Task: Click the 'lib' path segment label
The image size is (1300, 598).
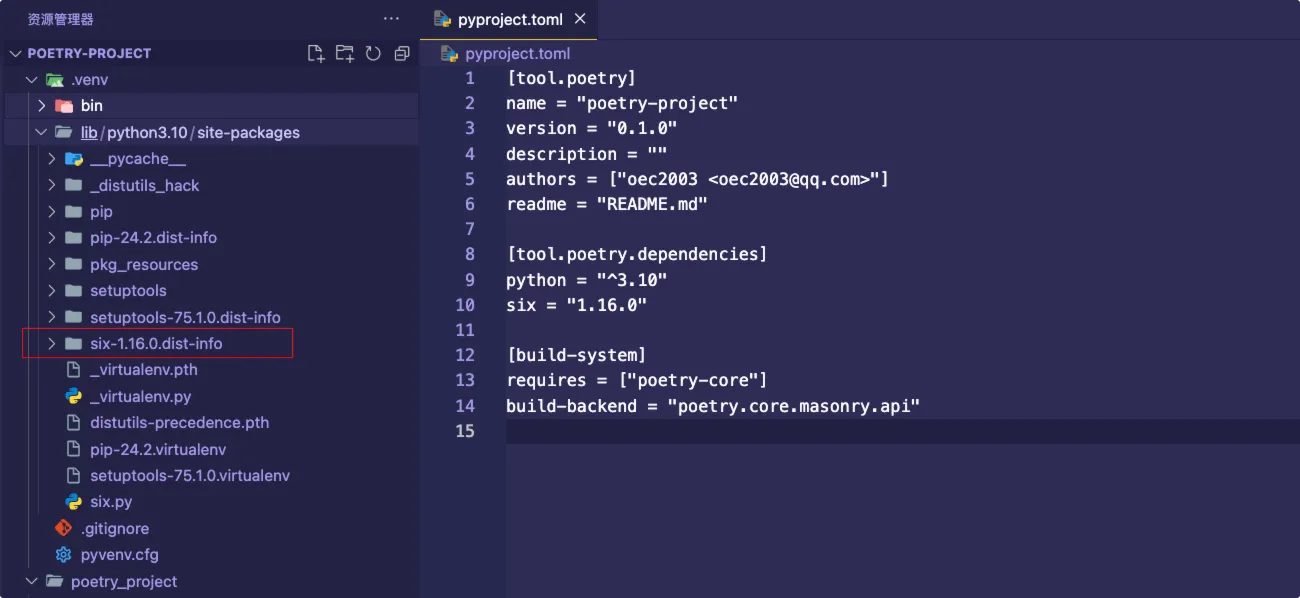Action: pos(89,132)
